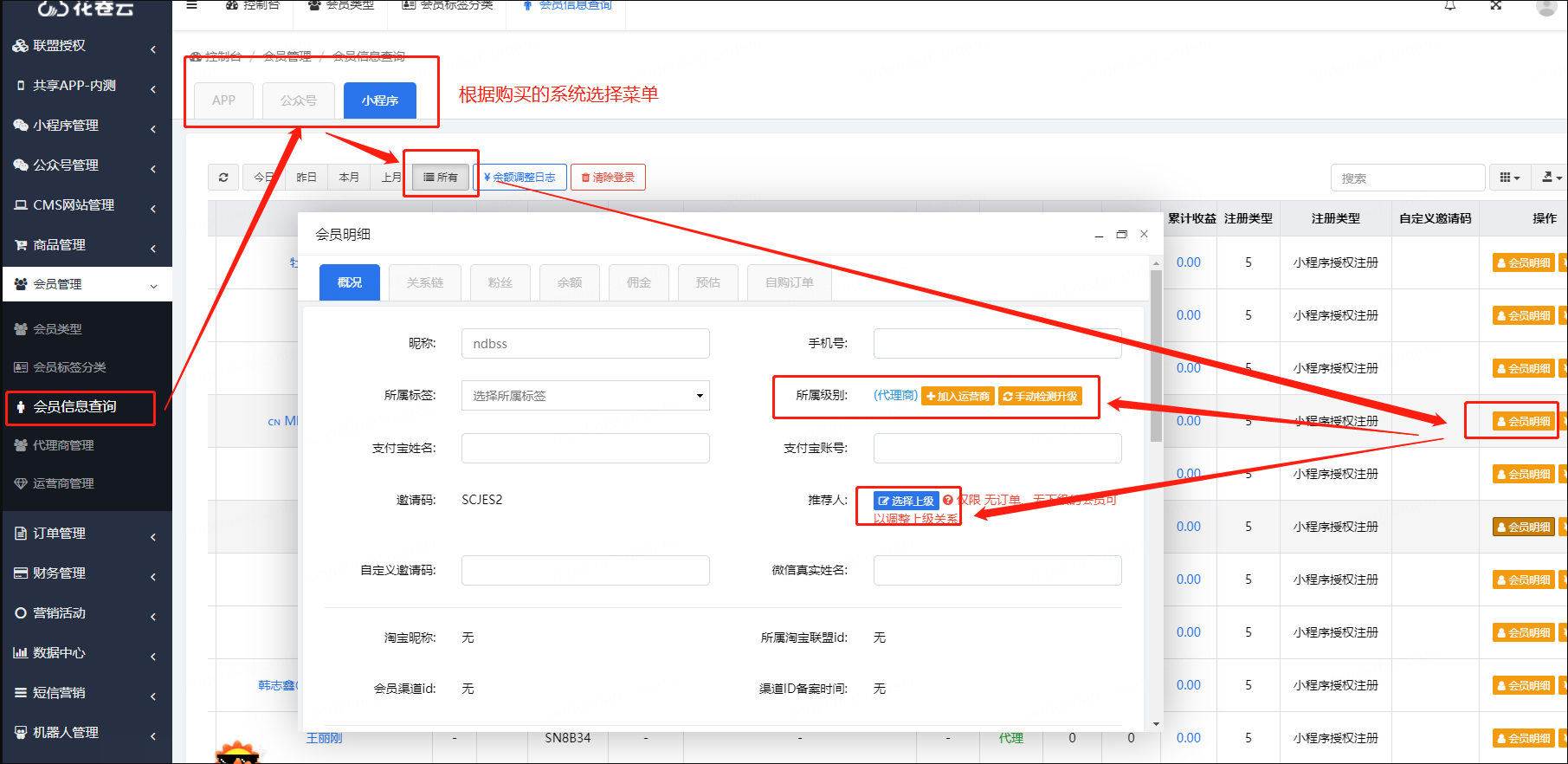Open the 自购订单 tab in 会员明细
The width and height of the screenshot is (1568, 764).
(790, 282)
